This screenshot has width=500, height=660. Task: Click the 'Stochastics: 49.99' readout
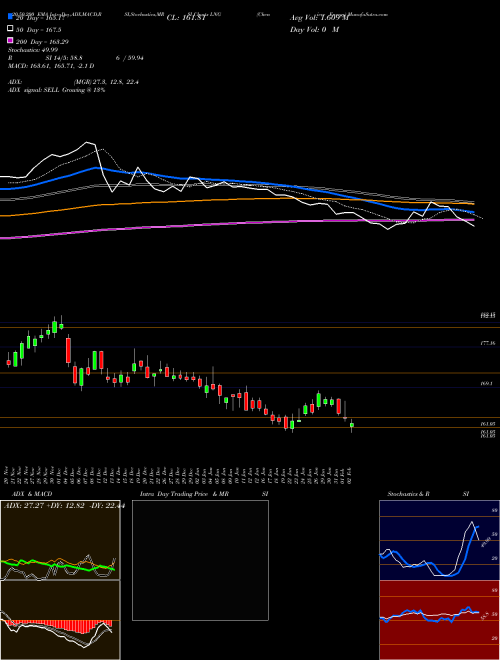tap(33, 50)
